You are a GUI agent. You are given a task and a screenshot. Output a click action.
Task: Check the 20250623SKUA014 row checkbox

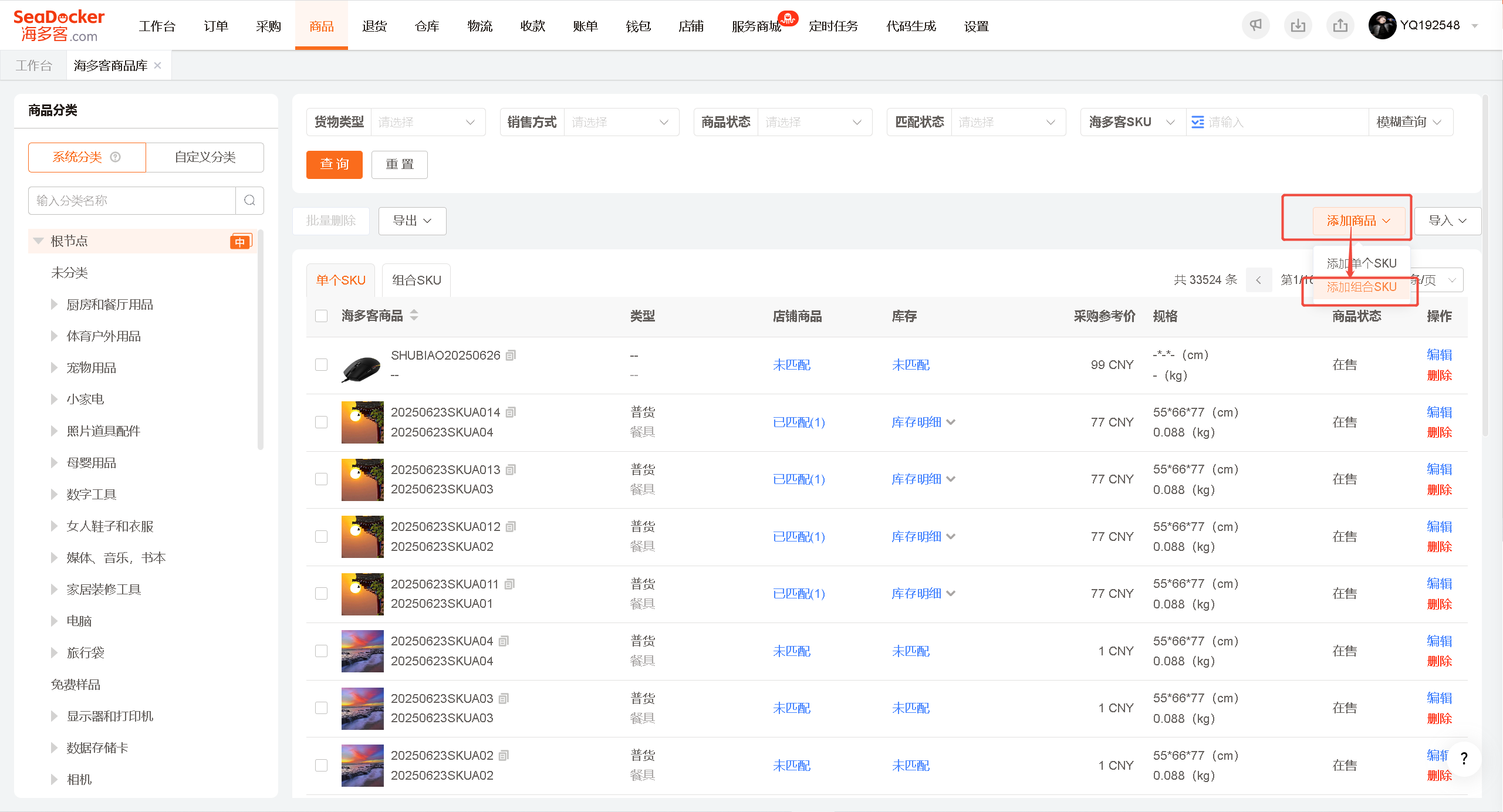coord(321,422)
